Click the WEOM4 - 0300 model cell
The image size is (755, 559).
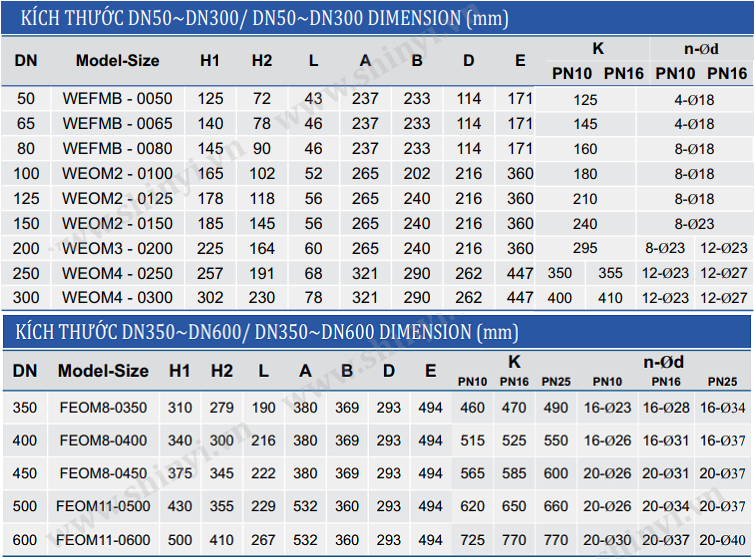[117, 298]
